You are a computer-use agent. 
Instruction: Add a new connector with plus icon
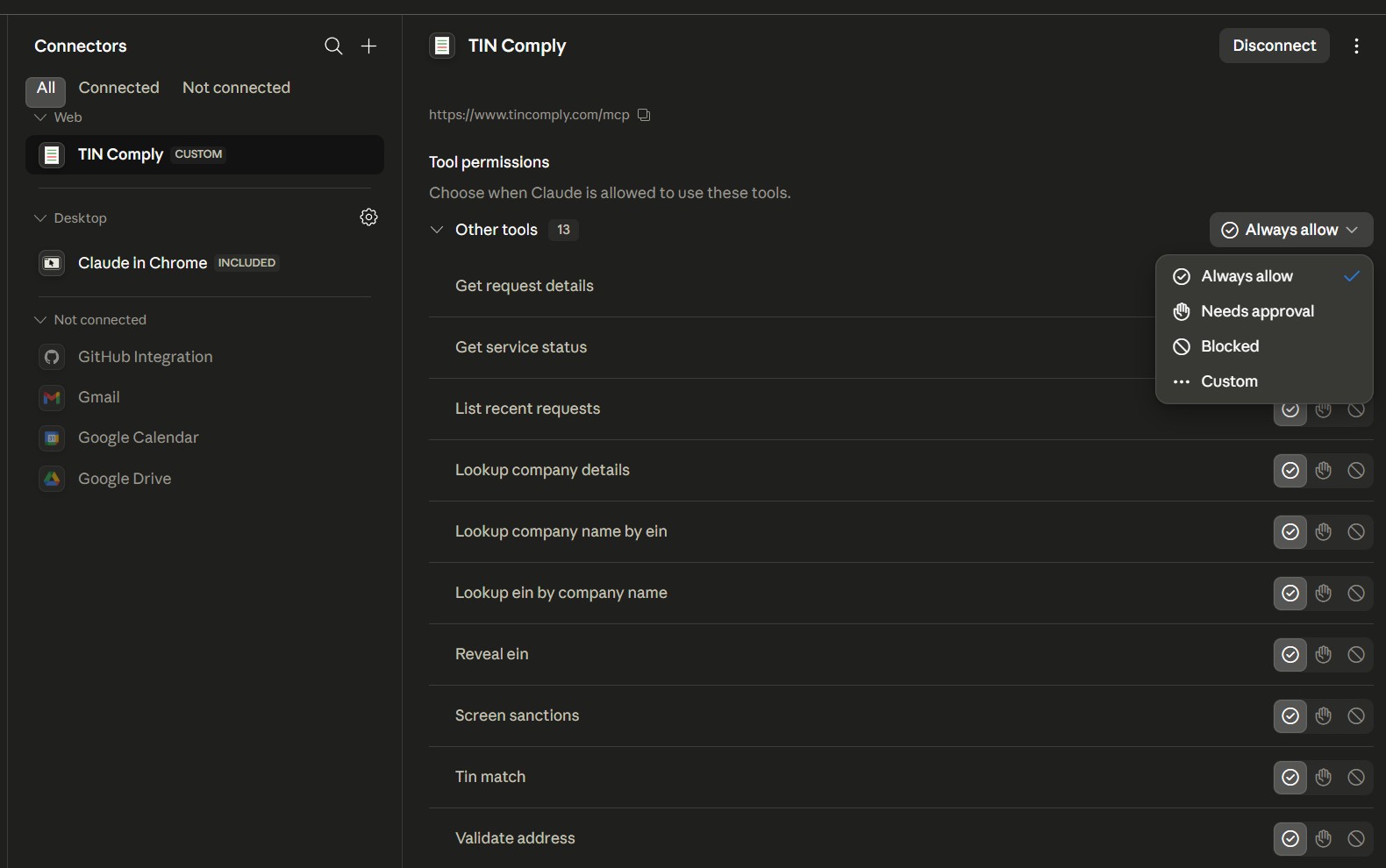point(369,46)
